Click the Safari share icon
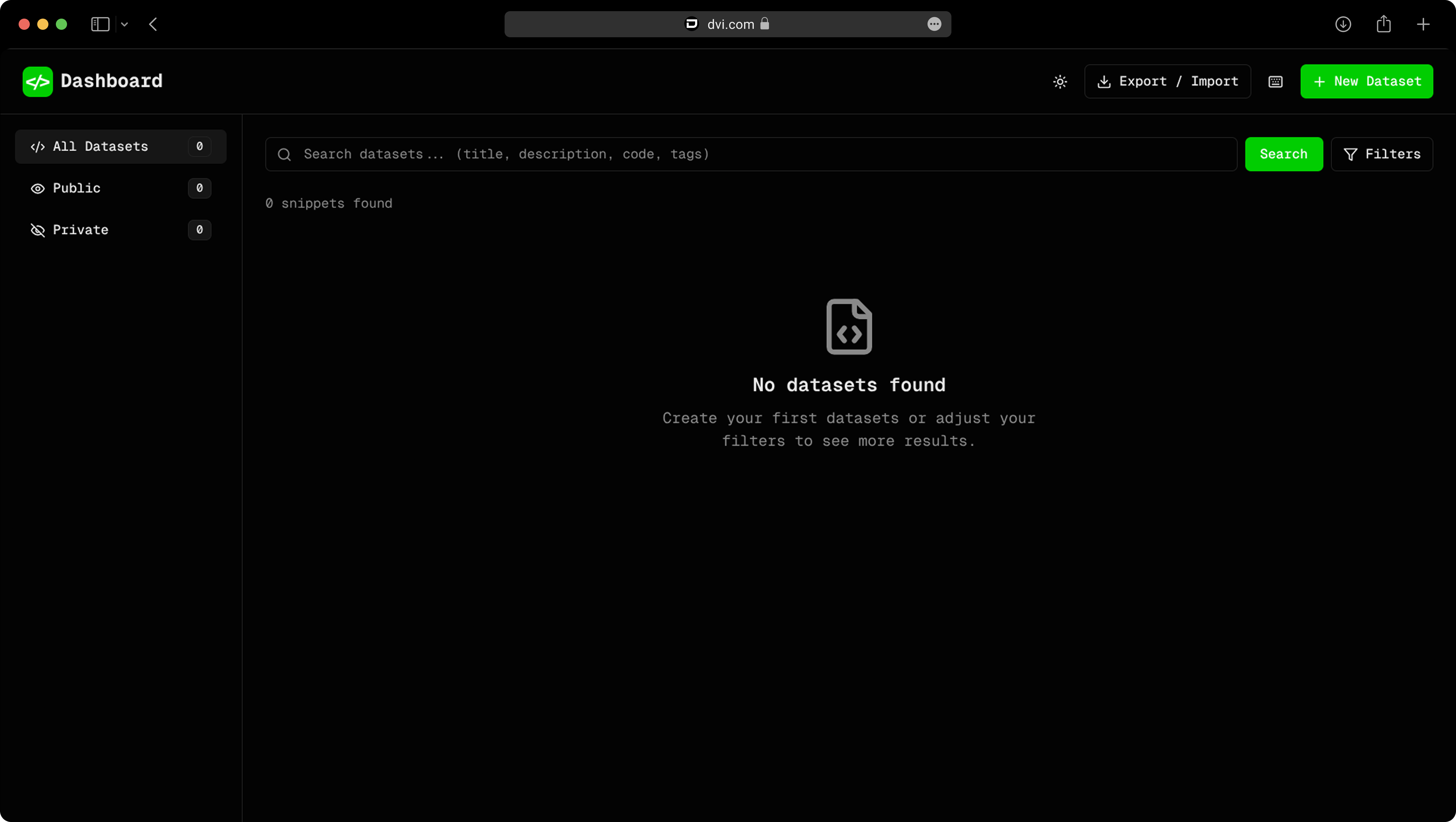The image size is (1456, 822). click(x=1383, y=24)
